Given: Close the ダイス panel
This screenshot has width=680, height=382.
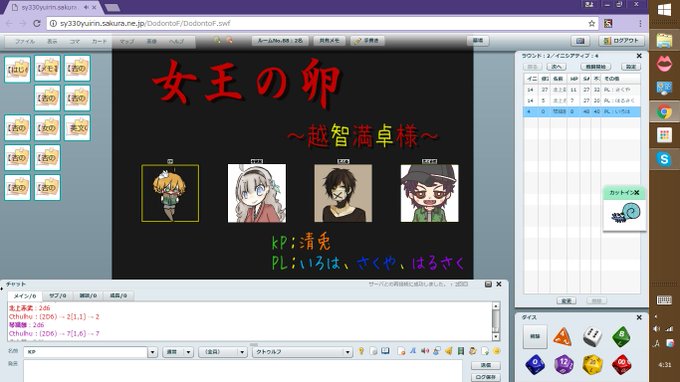Looking at the screenshot, I should pos(639,317).
